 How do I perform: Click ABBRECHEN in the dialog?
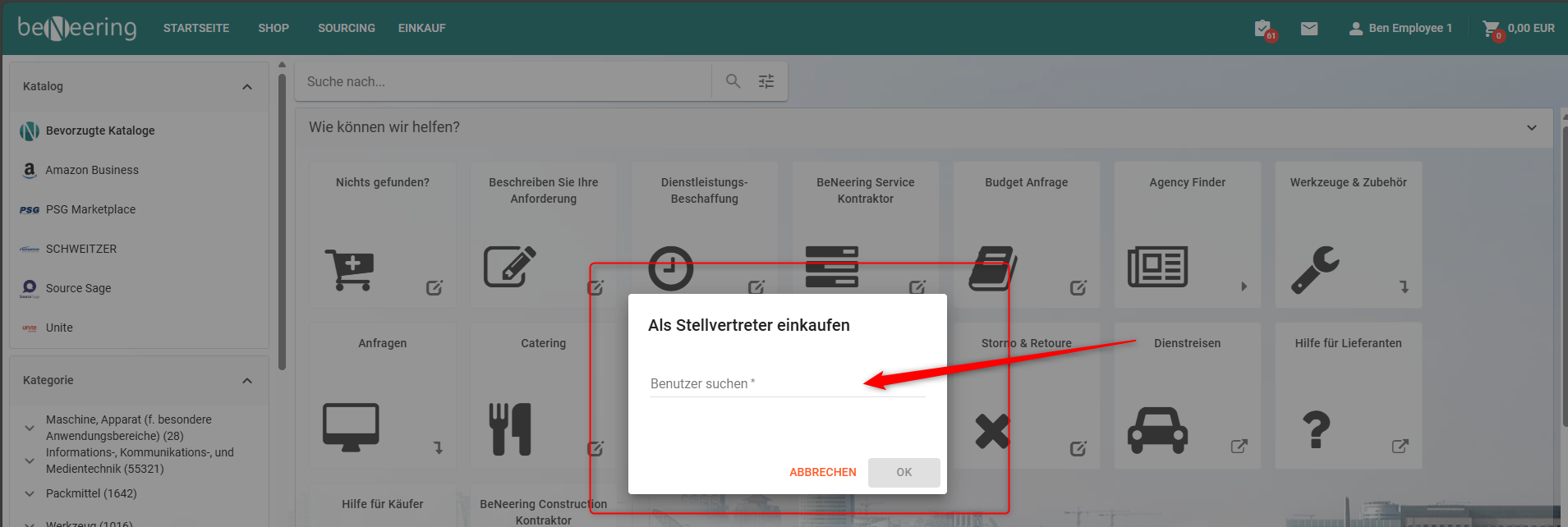pyautogui.click(x=822, y=472)
